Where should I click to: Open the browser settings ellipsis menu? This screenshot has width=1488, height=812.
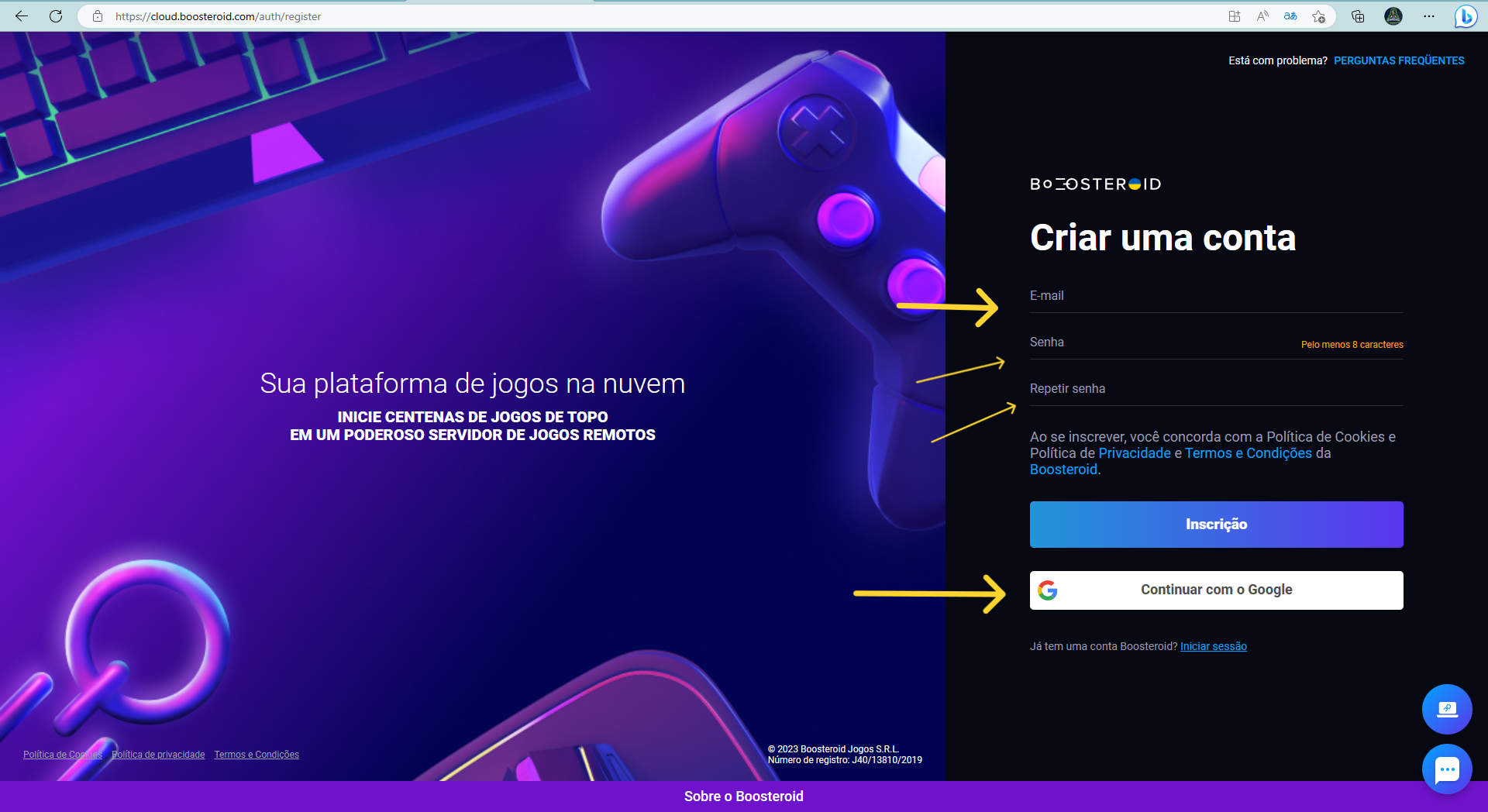click(x=1429, y=16)
